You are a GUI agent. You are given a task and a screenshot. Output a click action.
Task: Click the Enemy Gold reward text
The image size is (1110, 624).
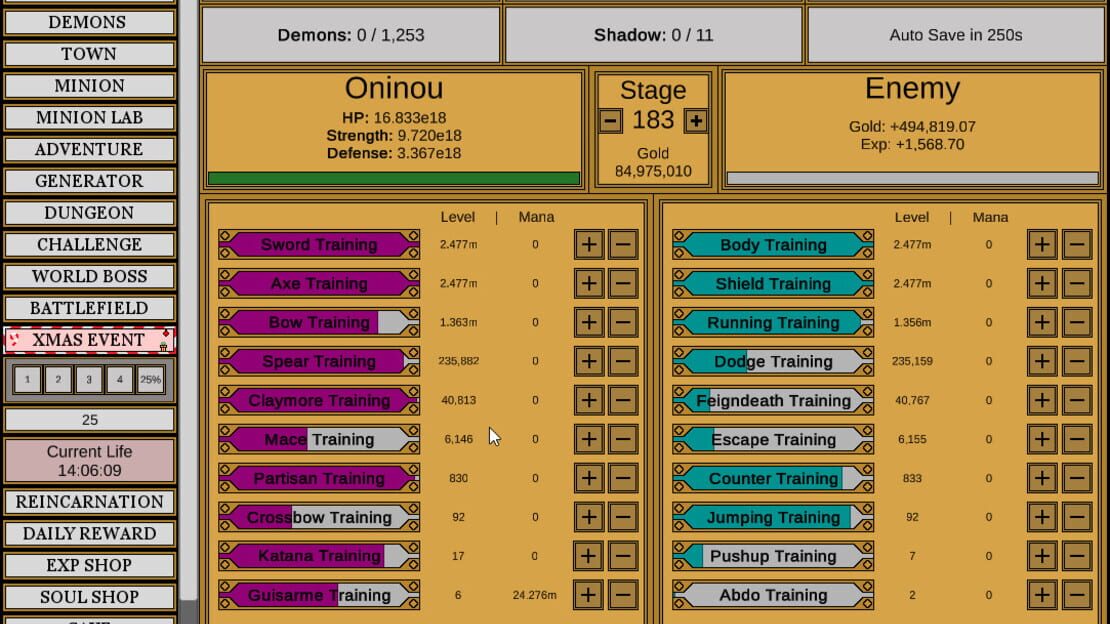point(912,127)
